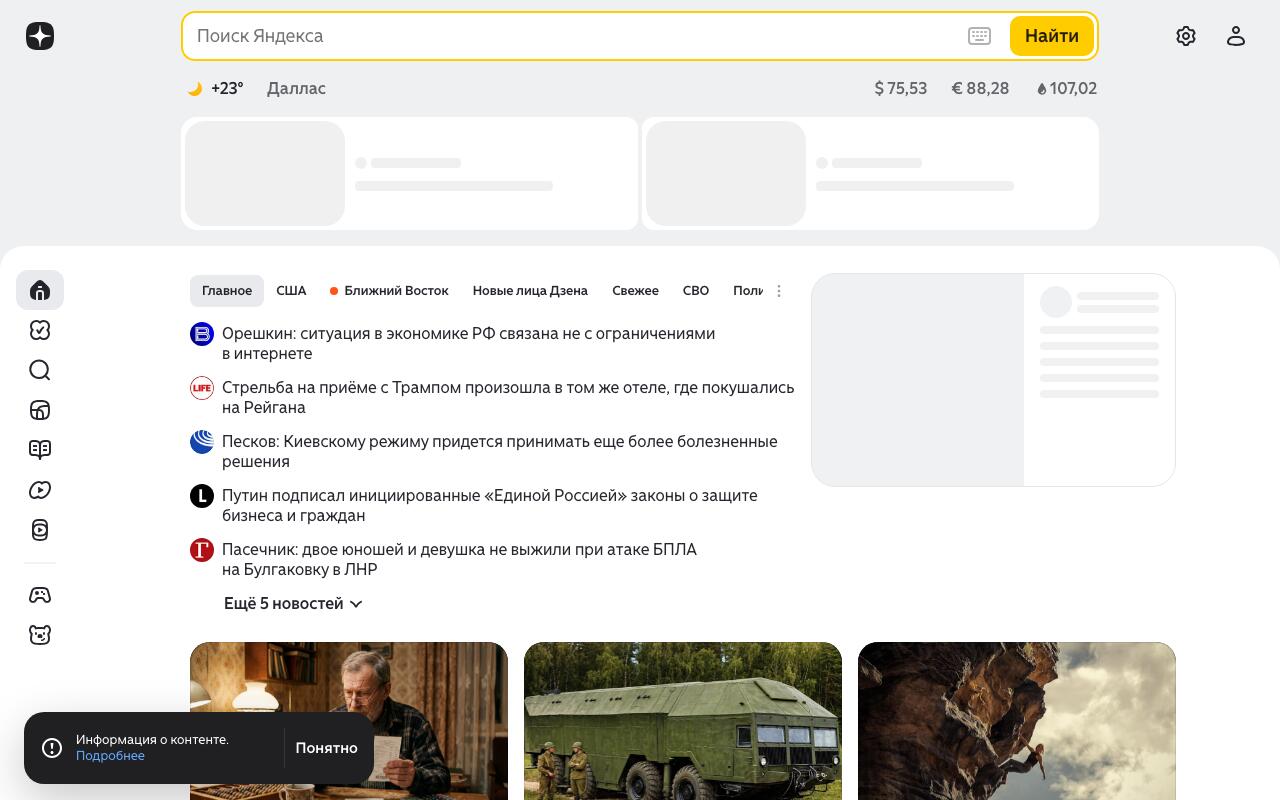
Task: Click the Орешкин news source logo
Action: [x=202, y=334]
